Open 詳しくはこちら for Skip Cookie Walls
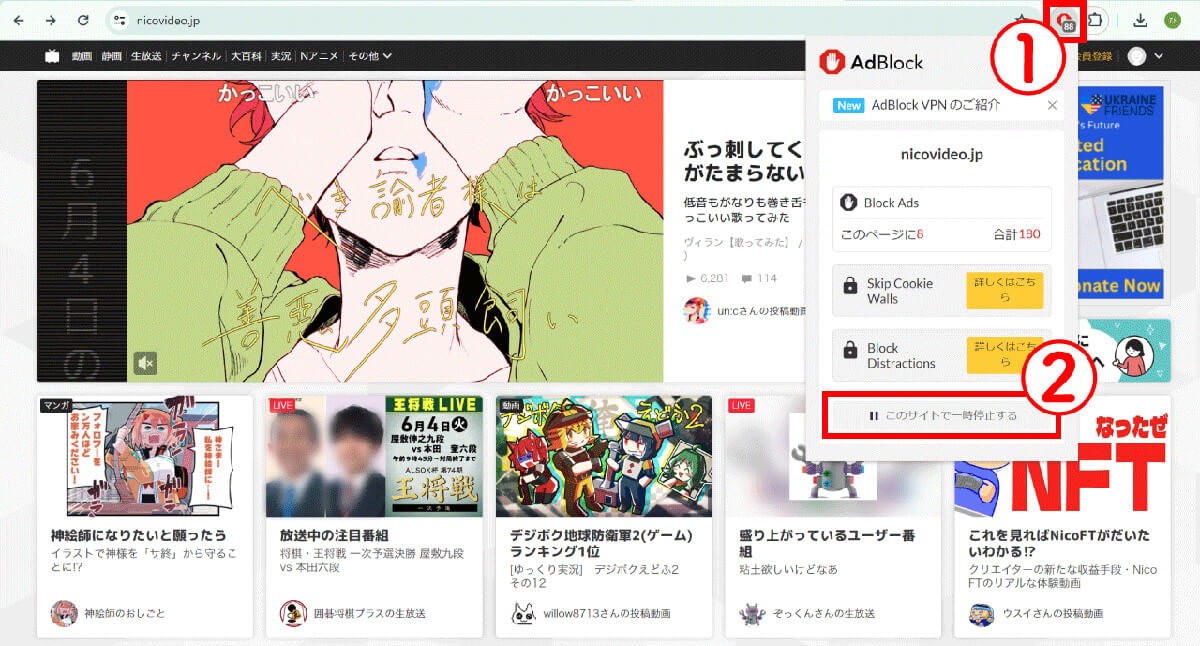 (x=1004, y=290)
